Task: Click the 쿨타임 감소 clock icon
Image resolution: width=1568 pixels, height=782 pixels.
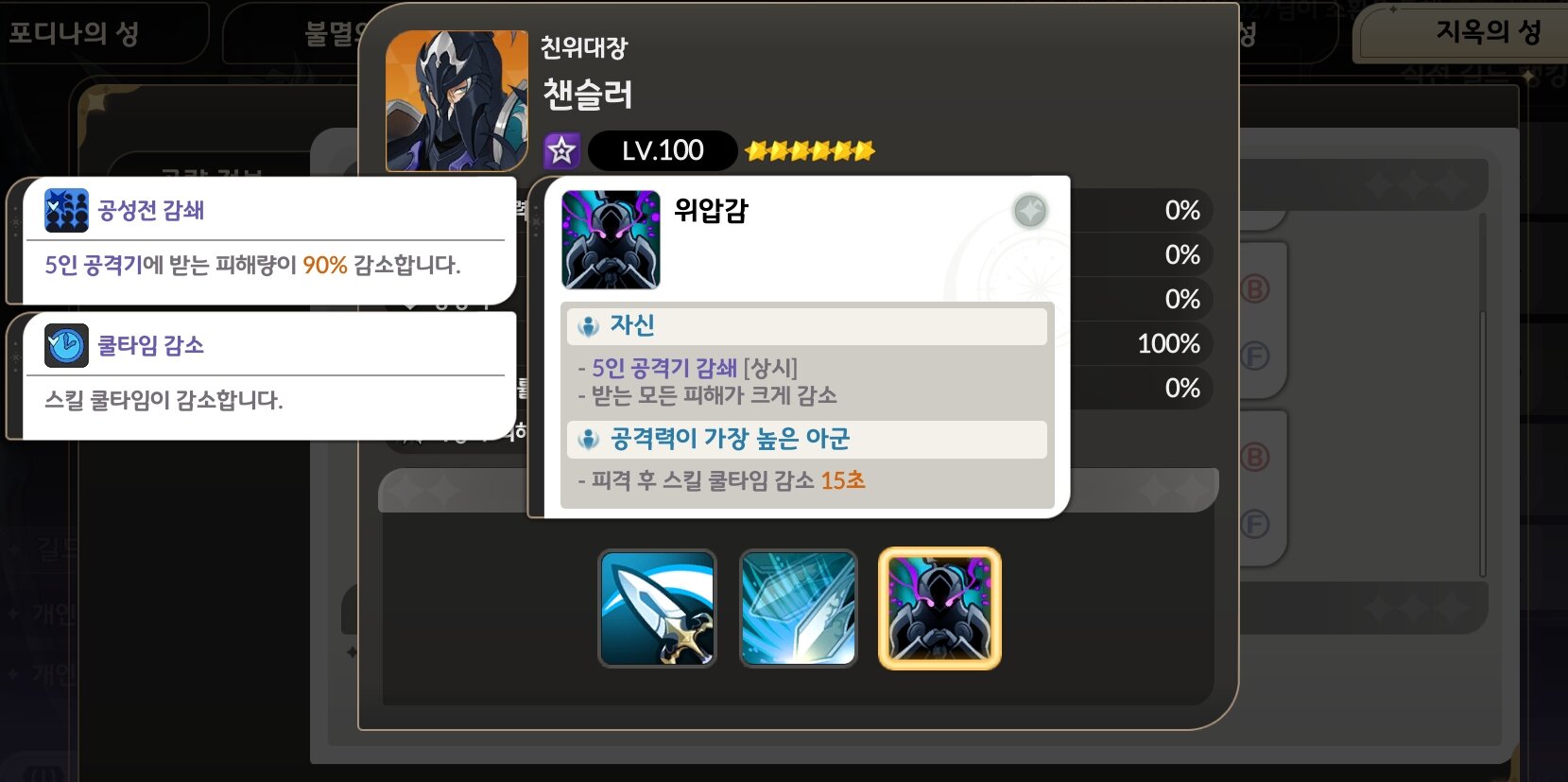Action: (66, 345)
